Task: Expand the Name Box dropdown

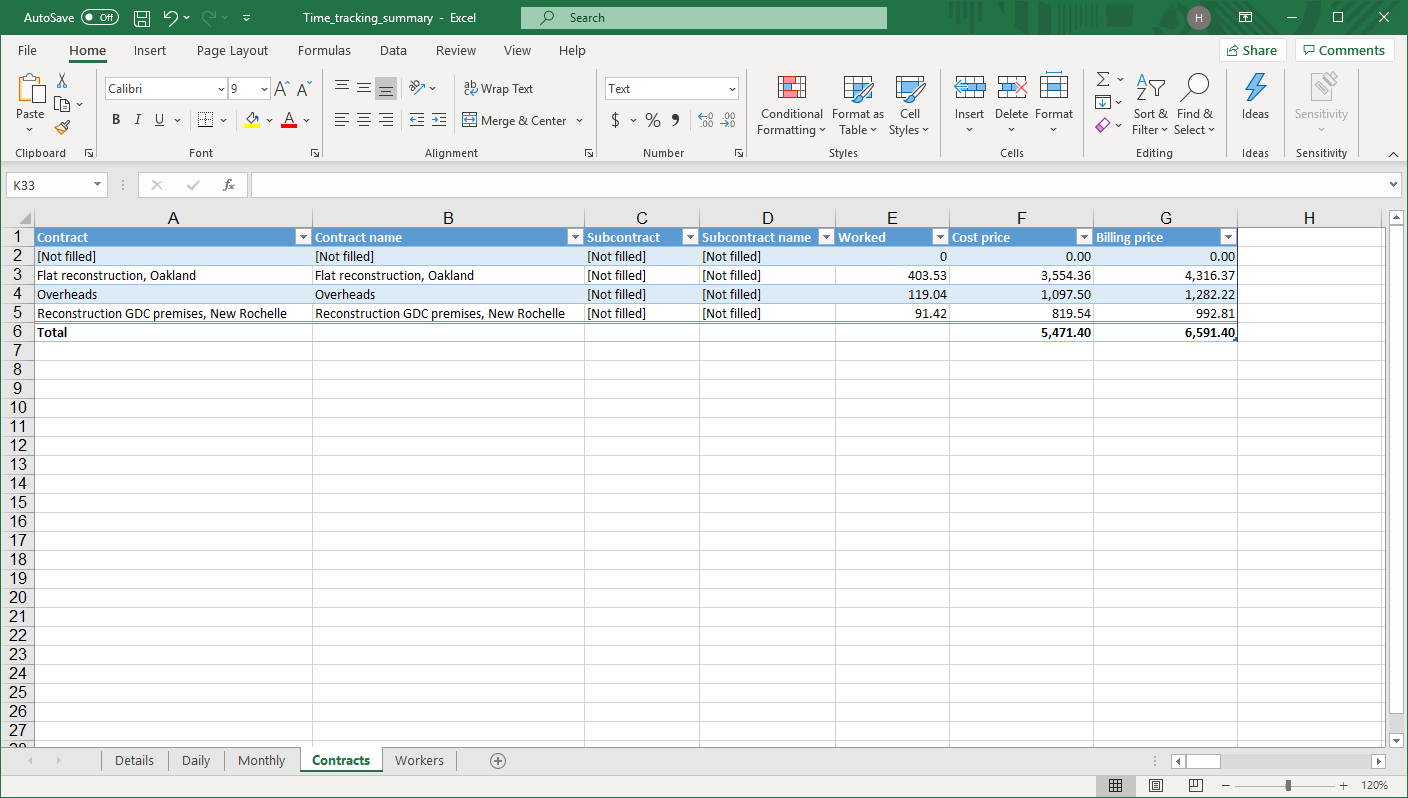Action: click(x=97, y=185)
